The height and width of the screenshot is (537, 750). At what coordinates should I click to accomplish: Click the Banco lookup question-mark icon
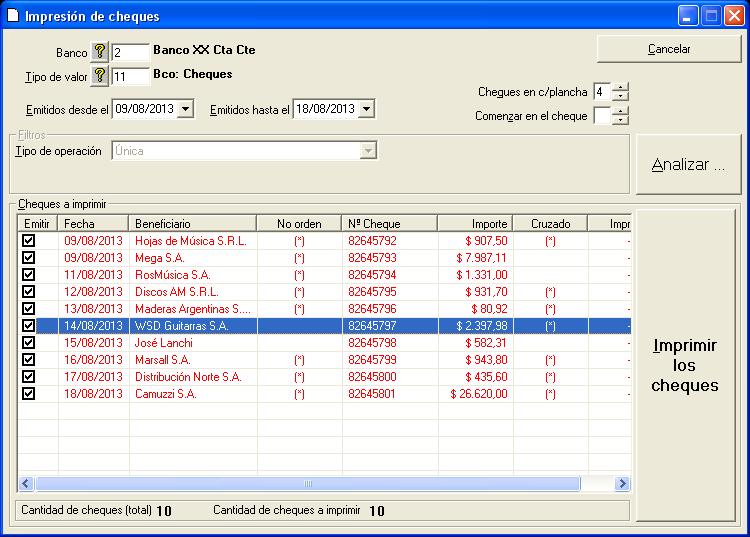coord(99,51)
